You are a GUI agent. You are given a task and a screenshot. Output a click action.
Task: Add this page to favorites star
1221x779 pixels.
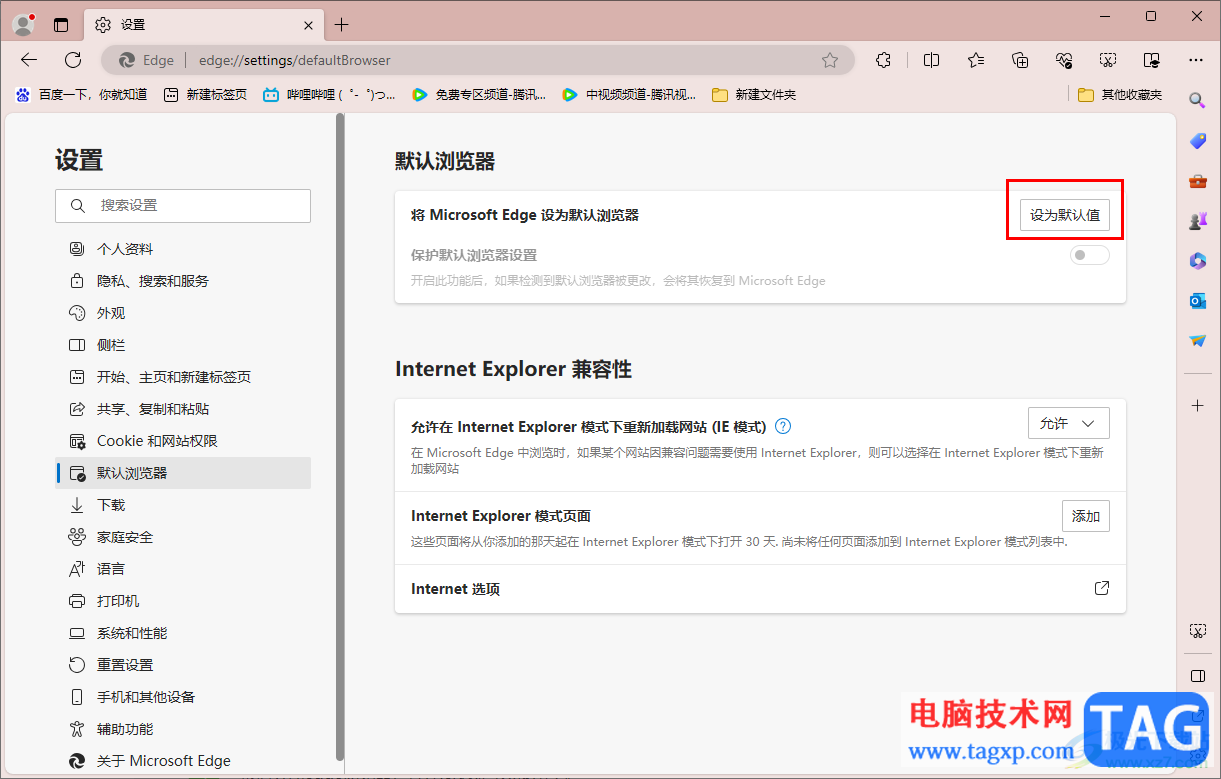pos(830,60)
